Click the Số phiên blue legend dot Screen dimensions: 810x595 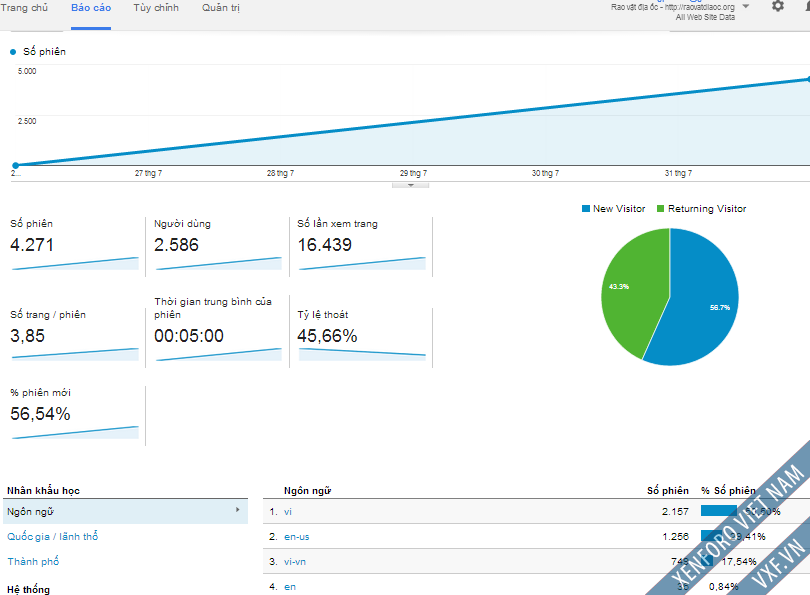point(13,52)
